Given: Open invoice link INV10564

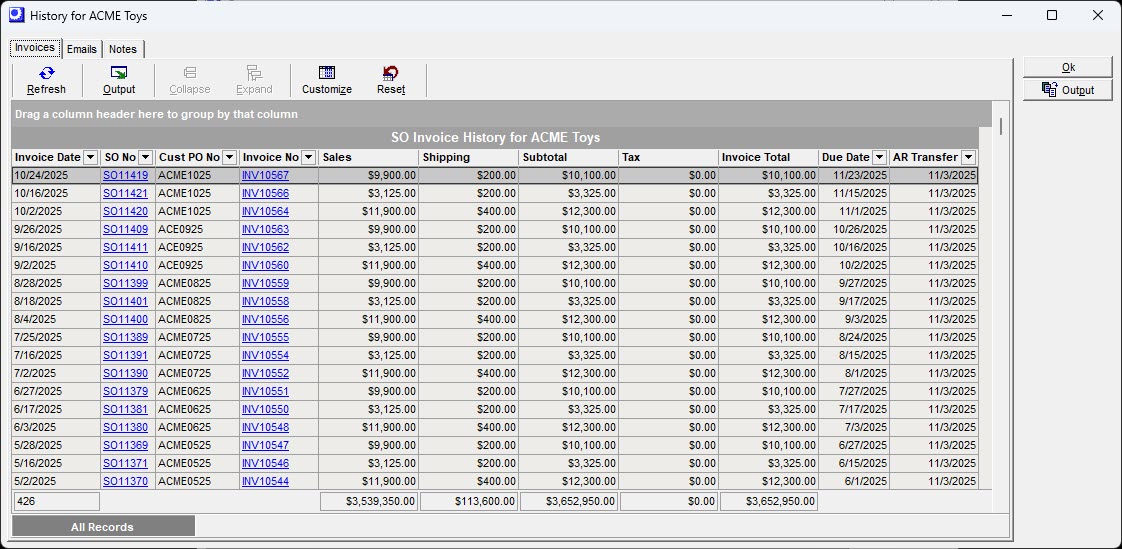Looking at the screenshot, I should 265,211.
